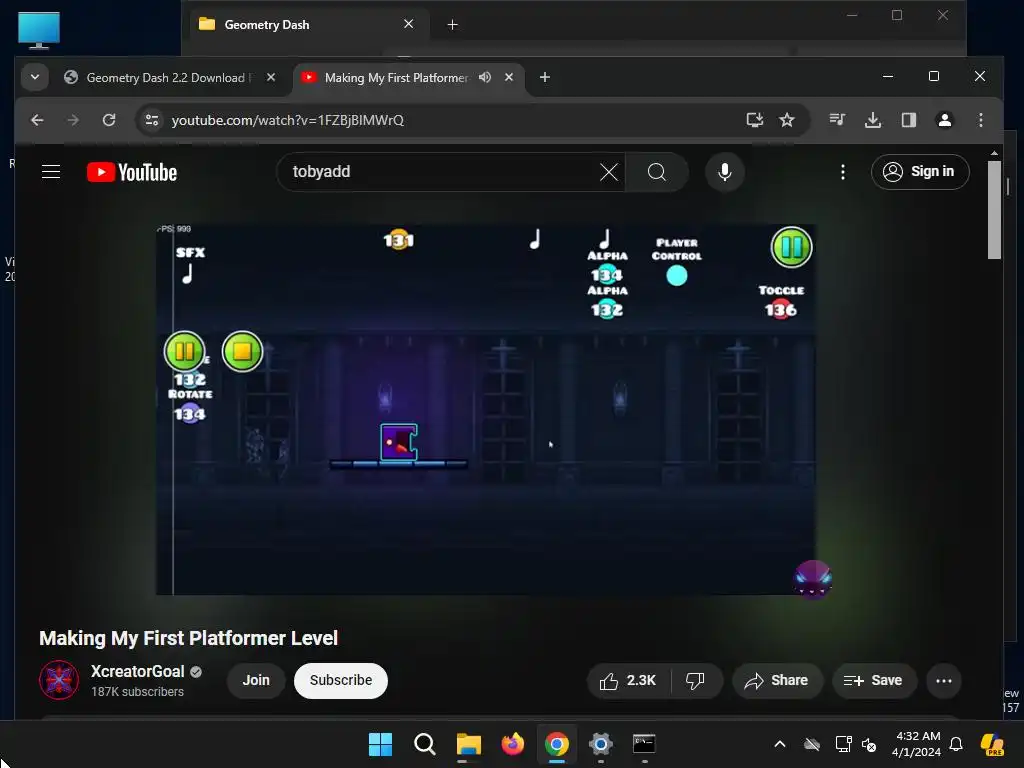This screenshot has width=1024, height=768.
Task: Run the YouTube search magnifier button
Action: point(656,172)
